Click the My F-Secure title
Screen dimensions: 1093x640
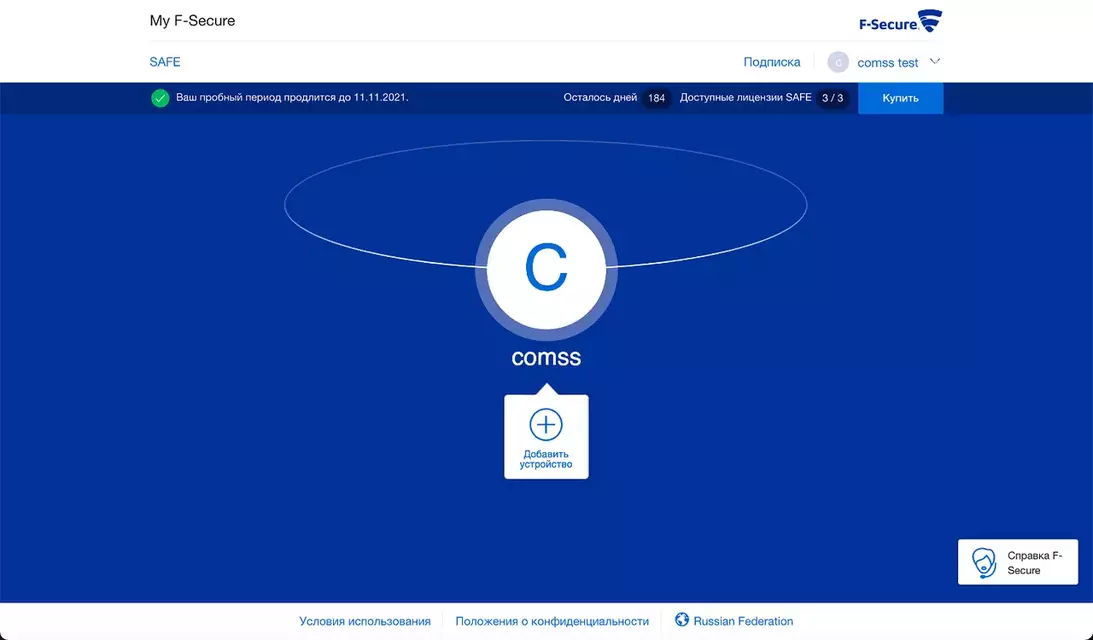coord(192,21)
